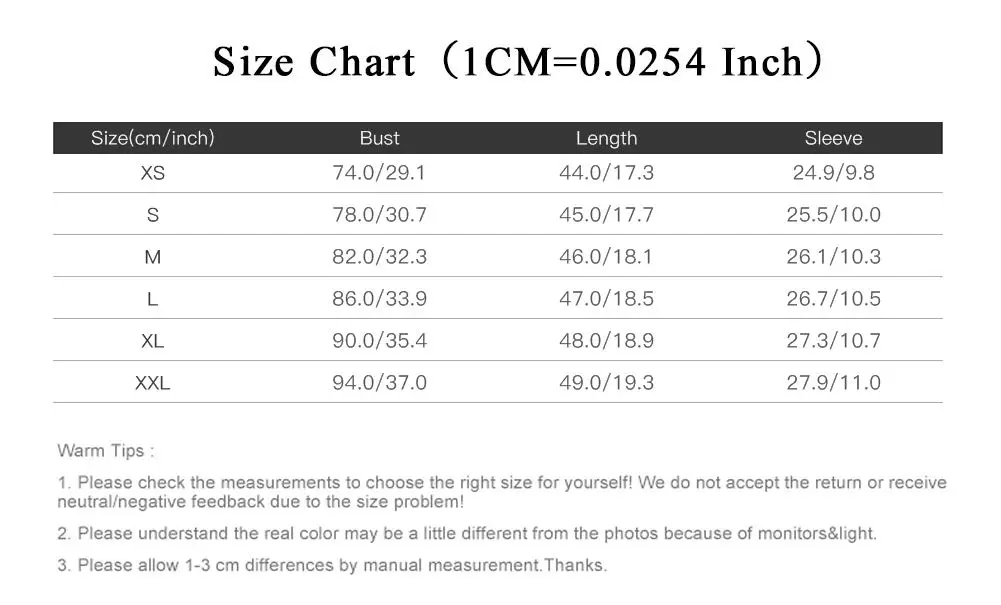Image resolution: width=1001 pixels, height=605 pixels.
Task: Click the 26.1/10.3 sleeve value
Action: point(833,257)
